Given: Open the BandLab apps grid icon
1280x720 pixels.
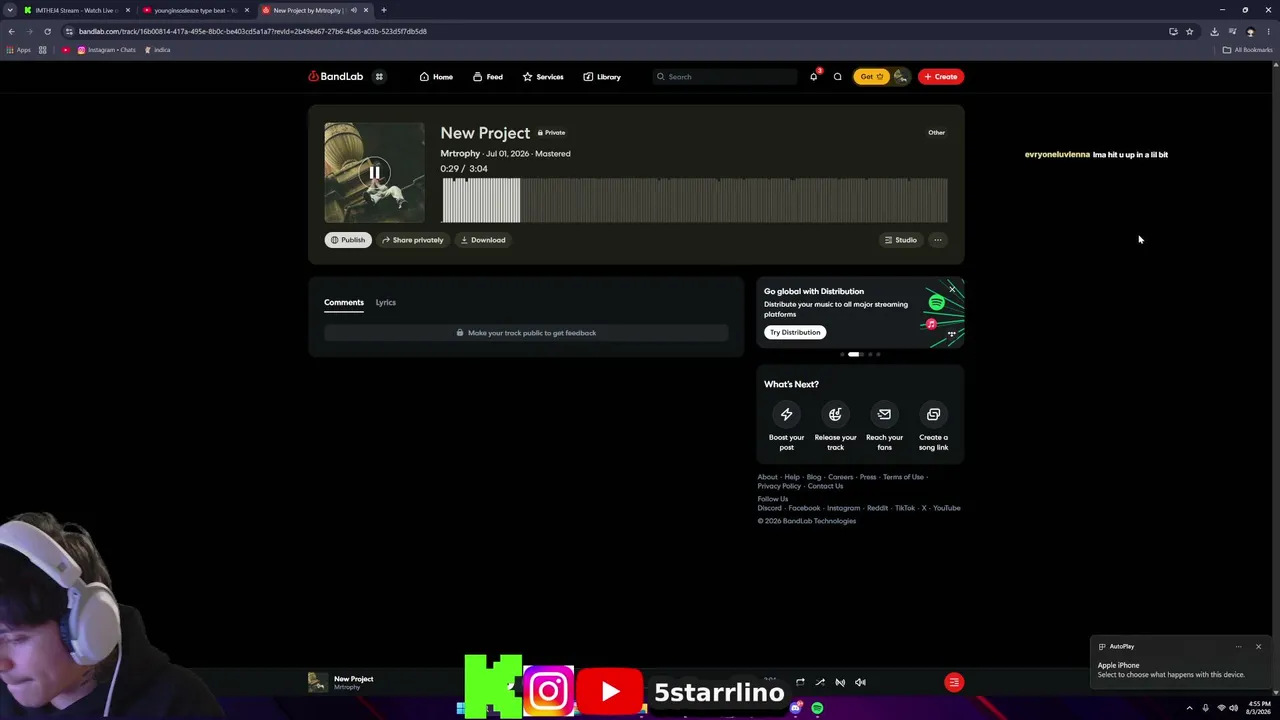Looking at the screenshot, I should (379, 77).
